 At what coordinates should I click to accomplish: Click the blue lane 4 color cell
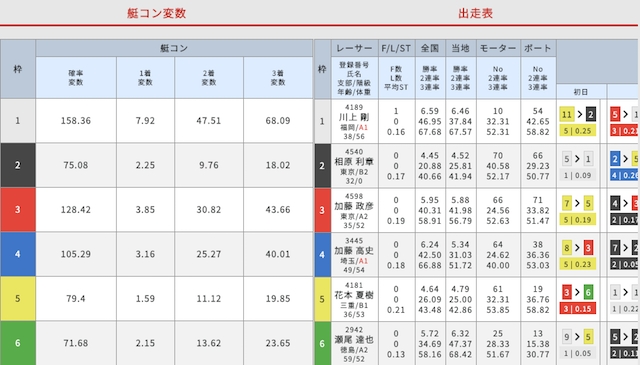tap(18, 254)
